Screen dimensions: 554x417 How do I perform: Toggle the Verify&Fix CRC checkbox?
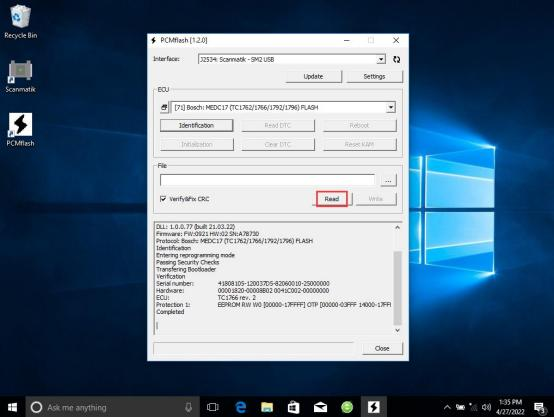pos(163,199)
